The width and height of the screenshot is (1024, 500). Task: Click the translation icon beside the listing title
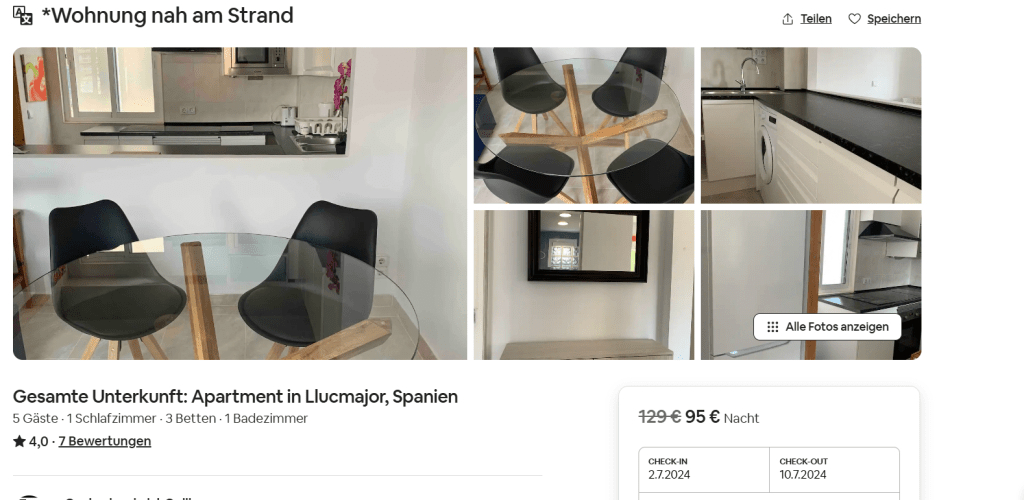pos(22,16)
